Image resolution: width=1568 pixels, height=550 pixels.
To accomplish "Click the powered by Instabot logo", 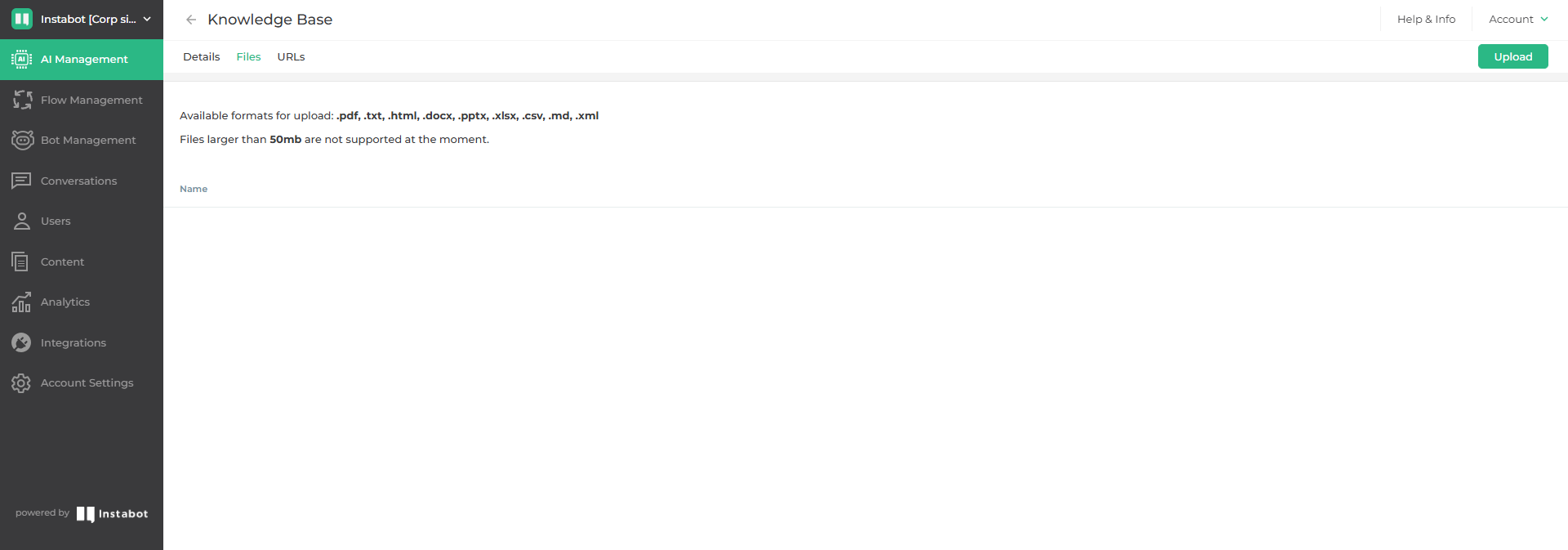I will 112,513.
